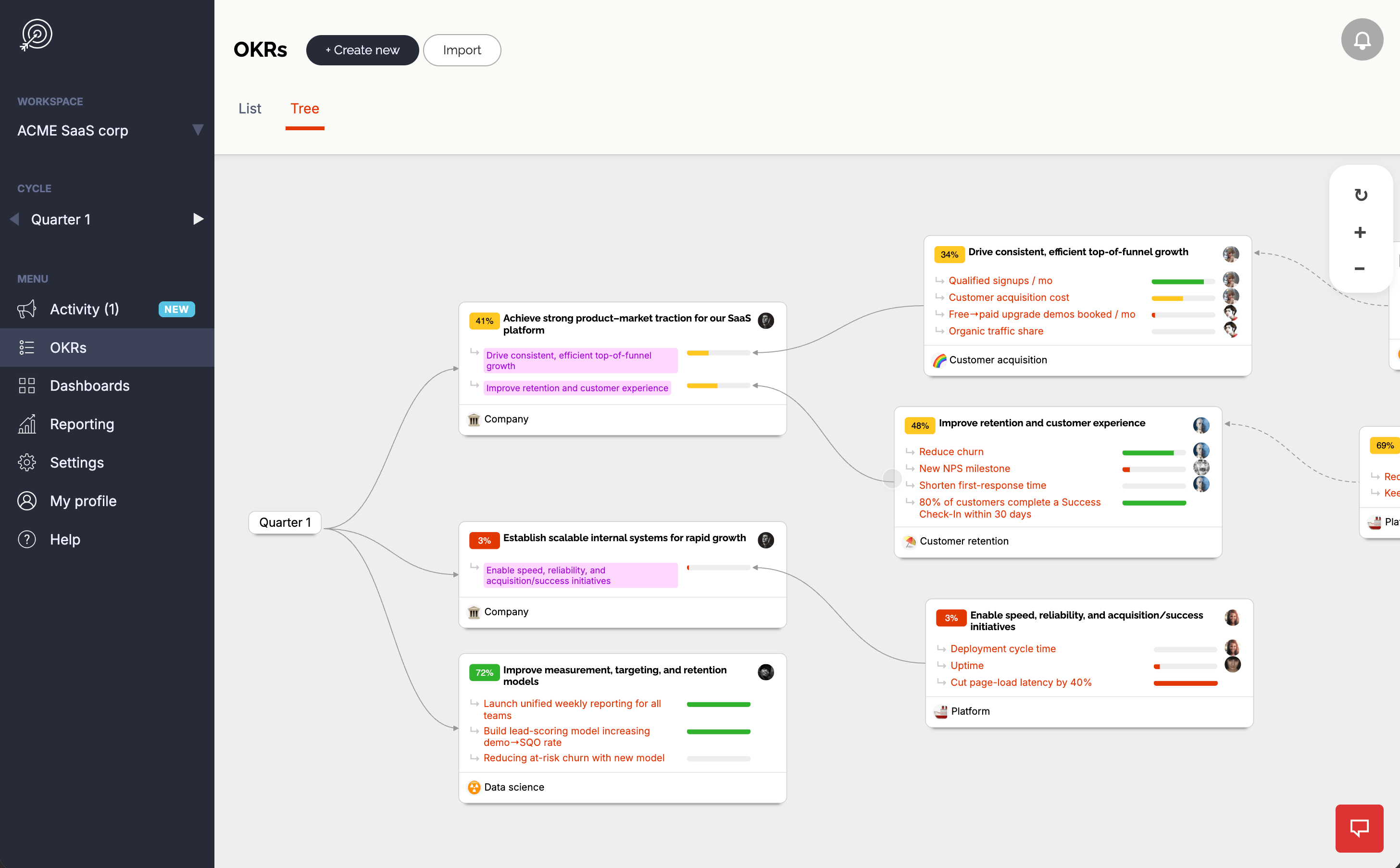This screenshot has width=1400, height=868.
Task: Zoom out with the minus icon
Action: point(1359,269)
